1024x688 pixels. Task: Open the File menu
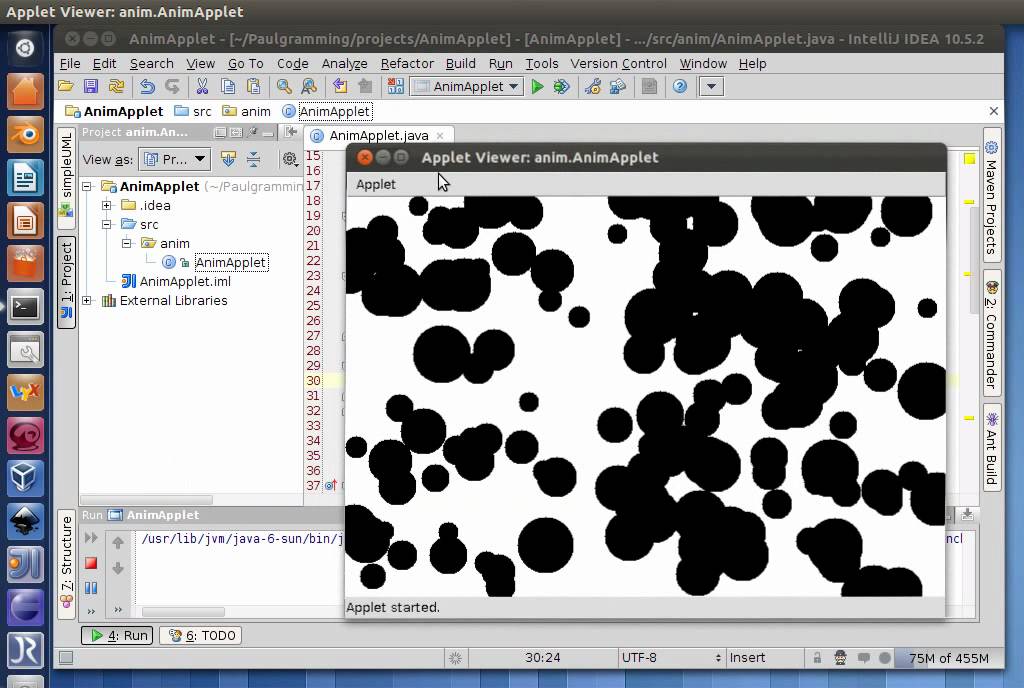click(70, 63)
